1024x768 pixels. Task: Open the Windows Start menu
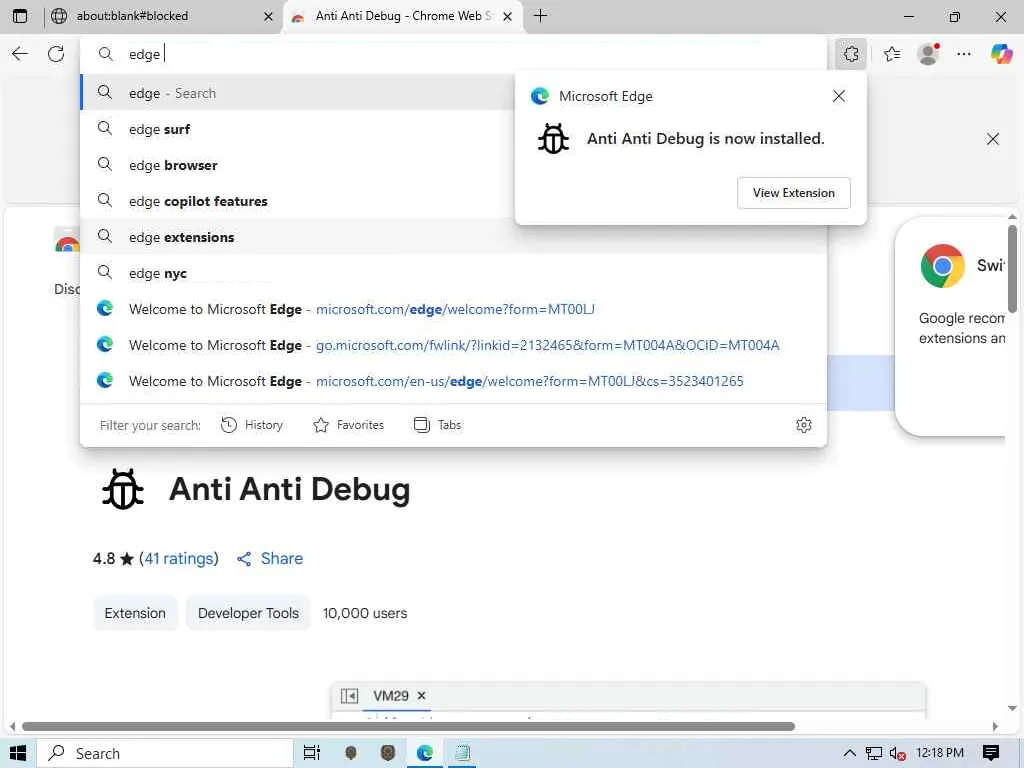18,753
